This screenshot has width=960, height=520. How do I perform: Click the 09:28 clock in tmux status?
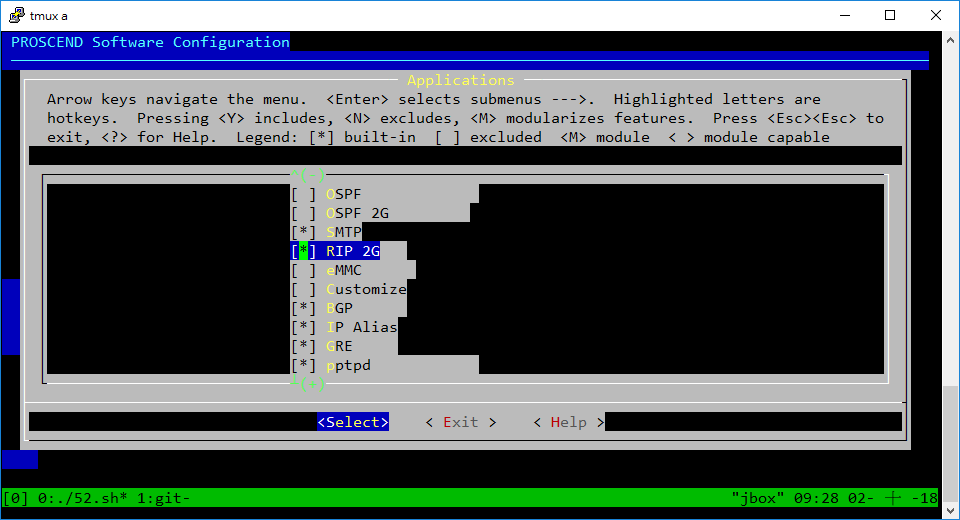coord(816,498)
